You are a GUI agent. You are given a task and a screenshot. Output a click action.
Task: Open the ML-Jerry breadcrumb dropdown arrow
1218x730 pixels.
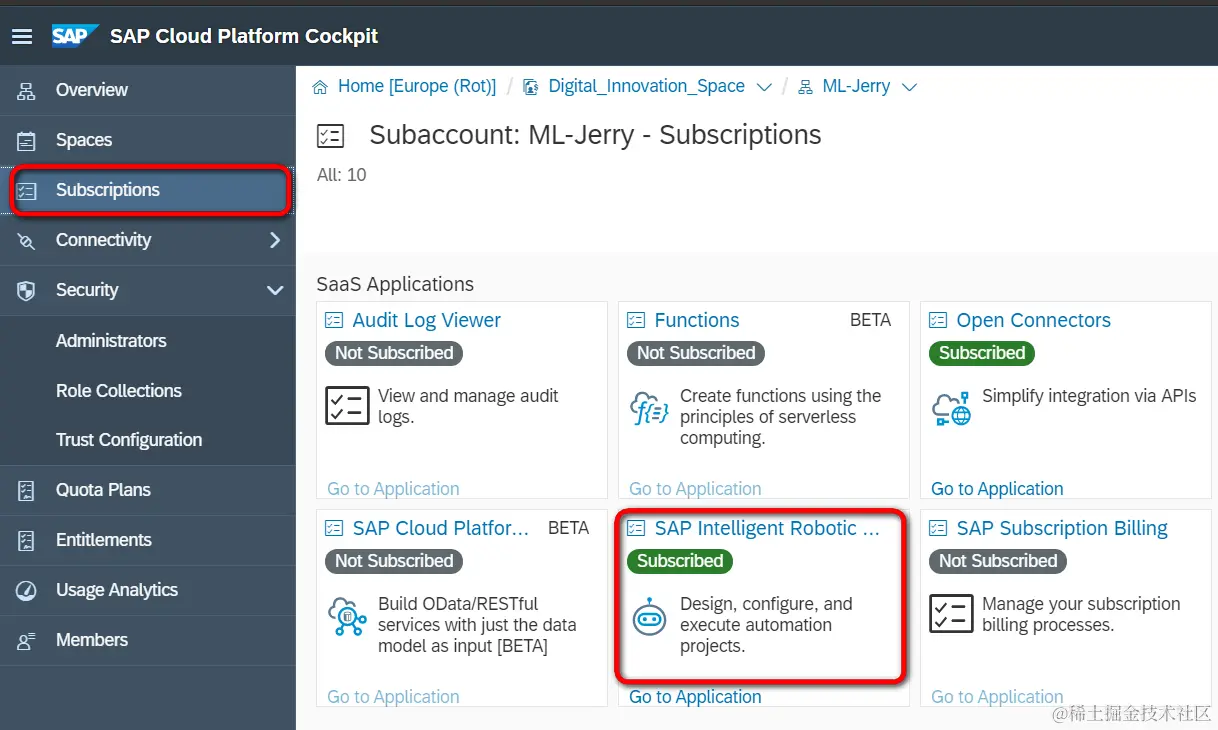909,87
